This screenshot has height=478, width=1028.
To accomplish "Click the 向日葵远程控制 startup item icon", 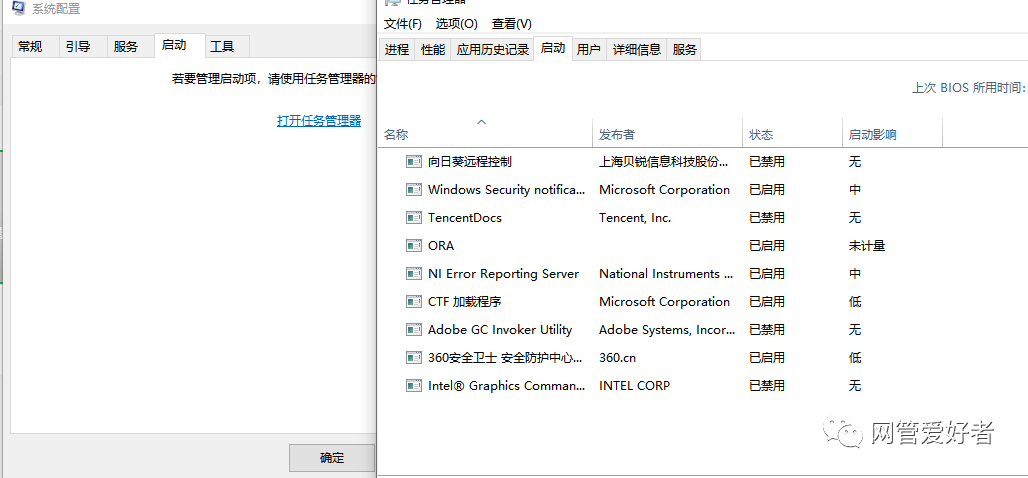I will click(x=414, y=161).
